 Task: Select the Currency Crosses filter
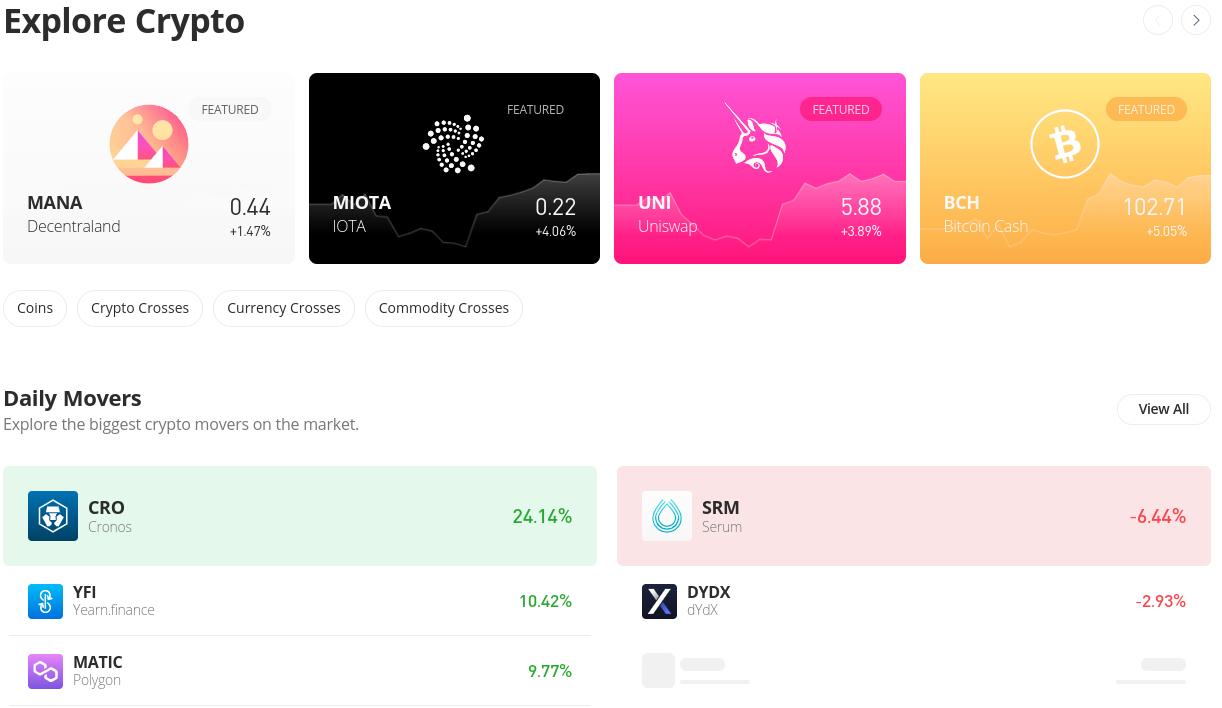(284, 308)
